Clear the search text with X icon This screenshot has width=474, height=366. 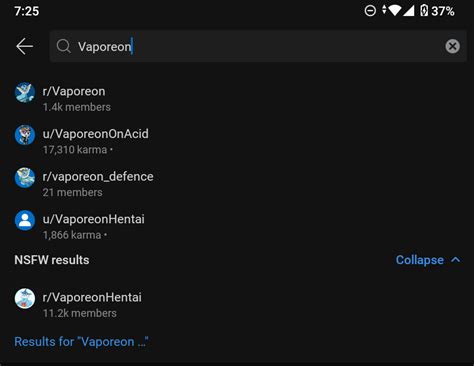point(452,46)
